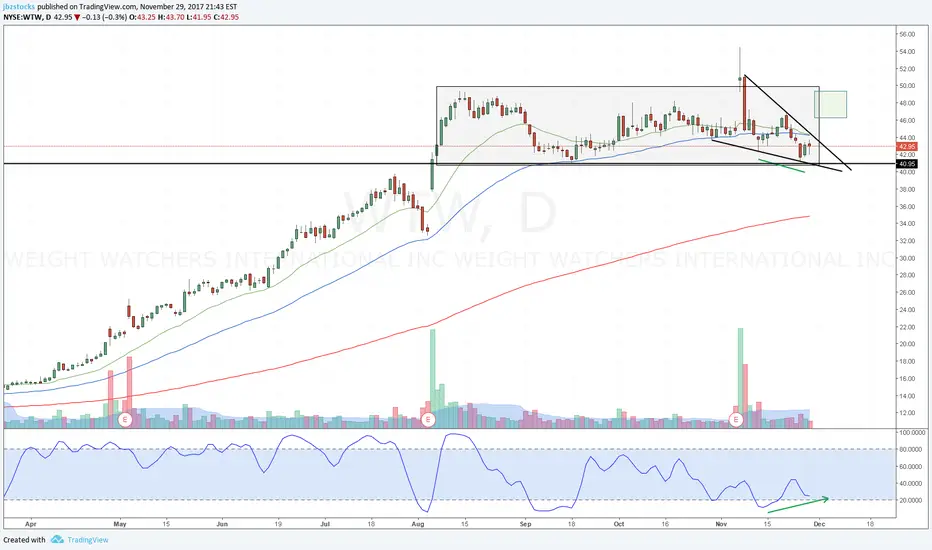Click the H:43.70 high value
Viewport: 932px width, 550px height.
[x=171, y=17]
